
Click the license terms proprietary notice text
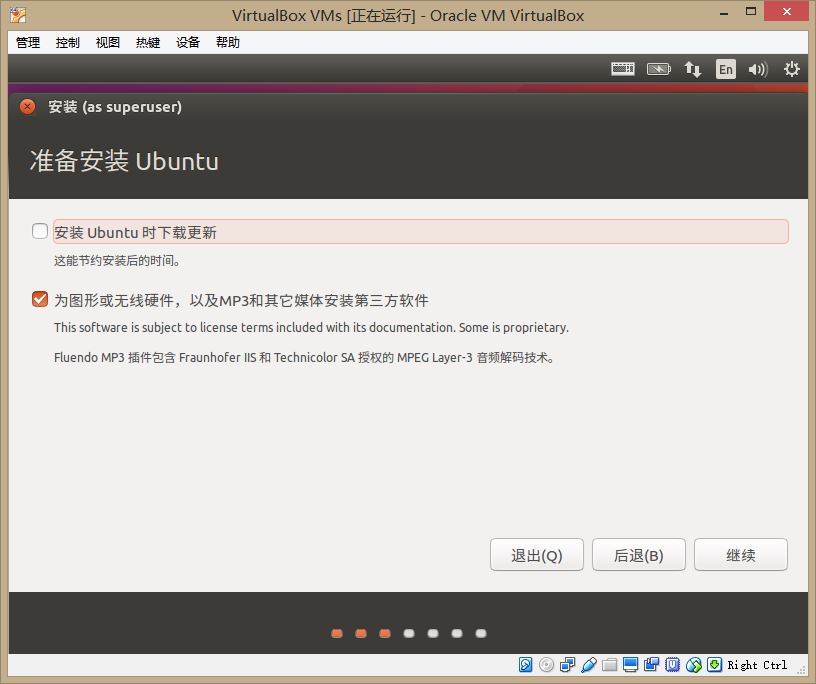(311, 327)
